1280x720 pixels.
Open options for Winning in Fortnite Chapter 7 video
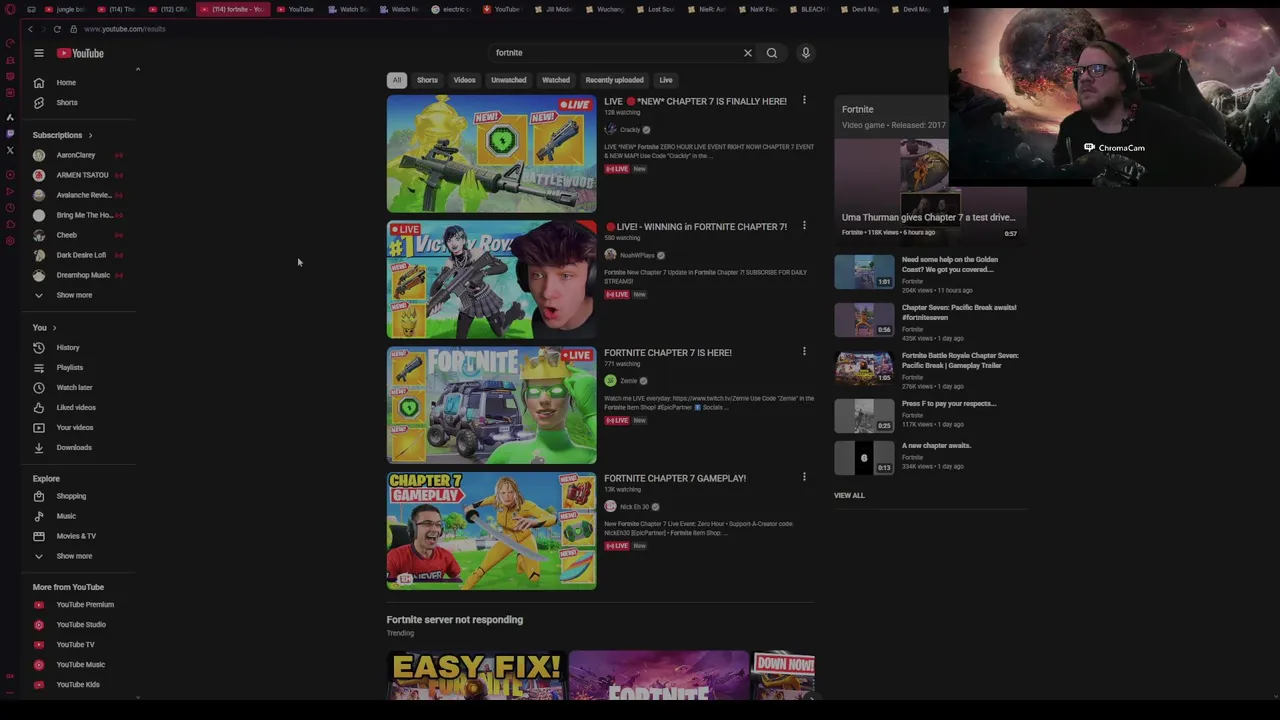pos(804,226)
